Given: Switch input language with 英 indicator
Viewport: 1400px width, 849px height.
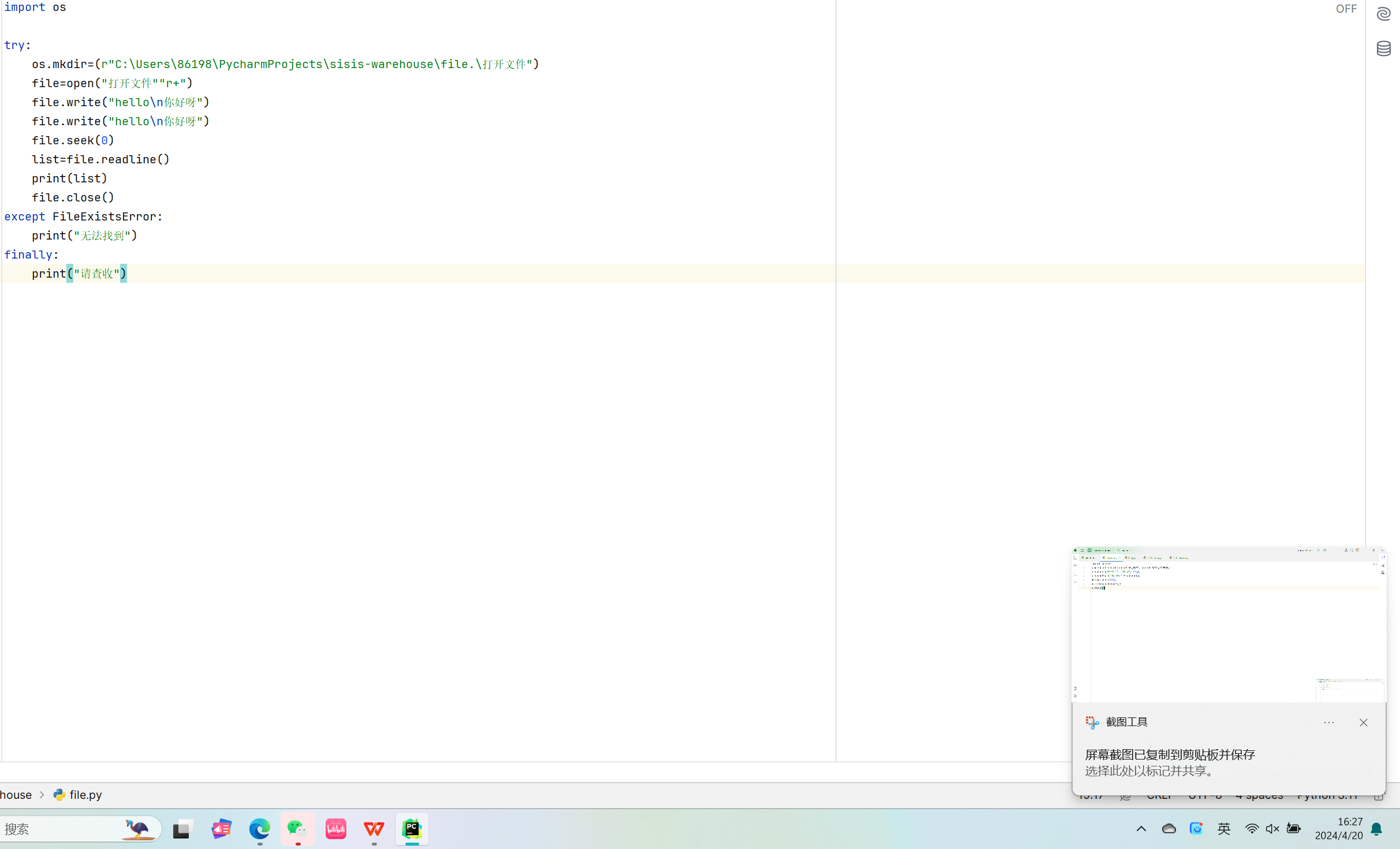Looking at the screenshot, I should 1223,829.
